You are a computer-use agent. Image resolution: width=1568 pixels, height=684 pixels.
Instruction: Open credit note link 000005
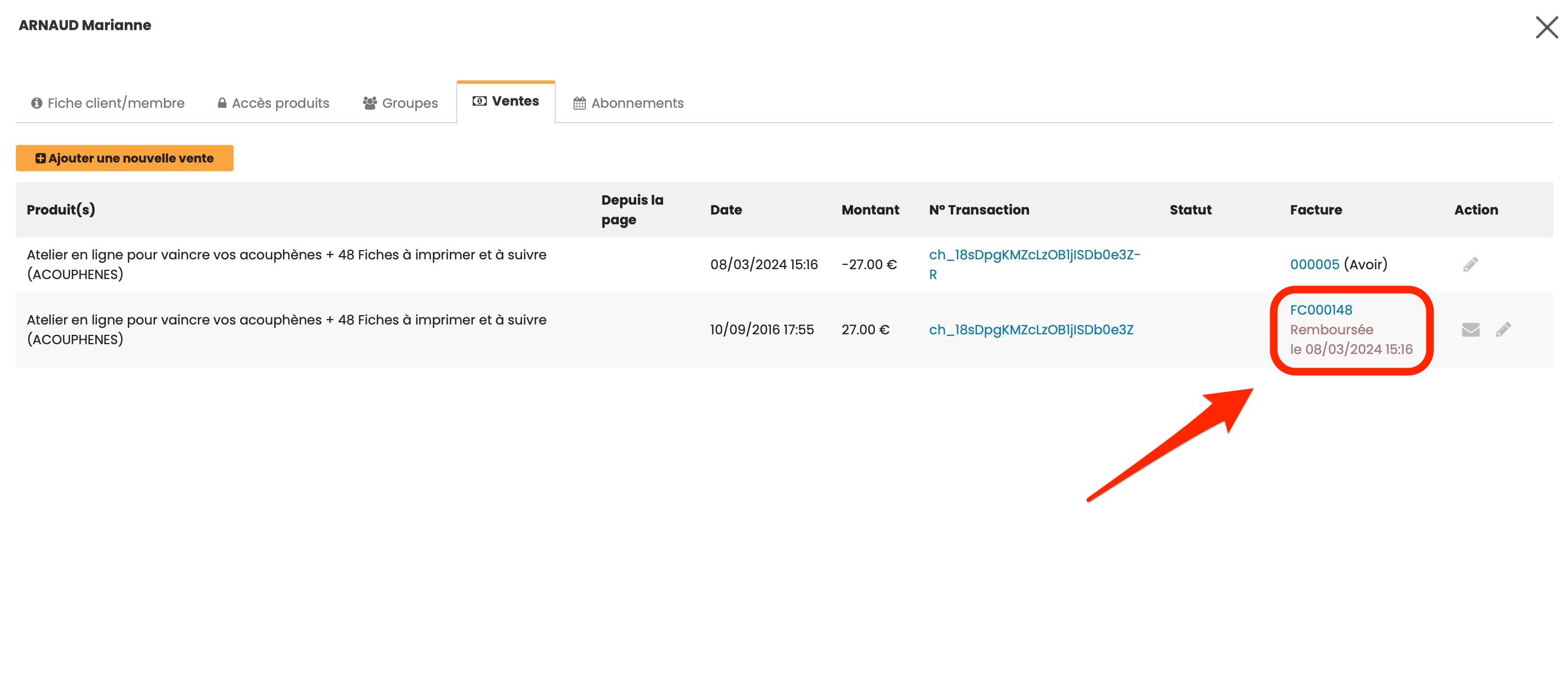click(x=1315, y=264)
